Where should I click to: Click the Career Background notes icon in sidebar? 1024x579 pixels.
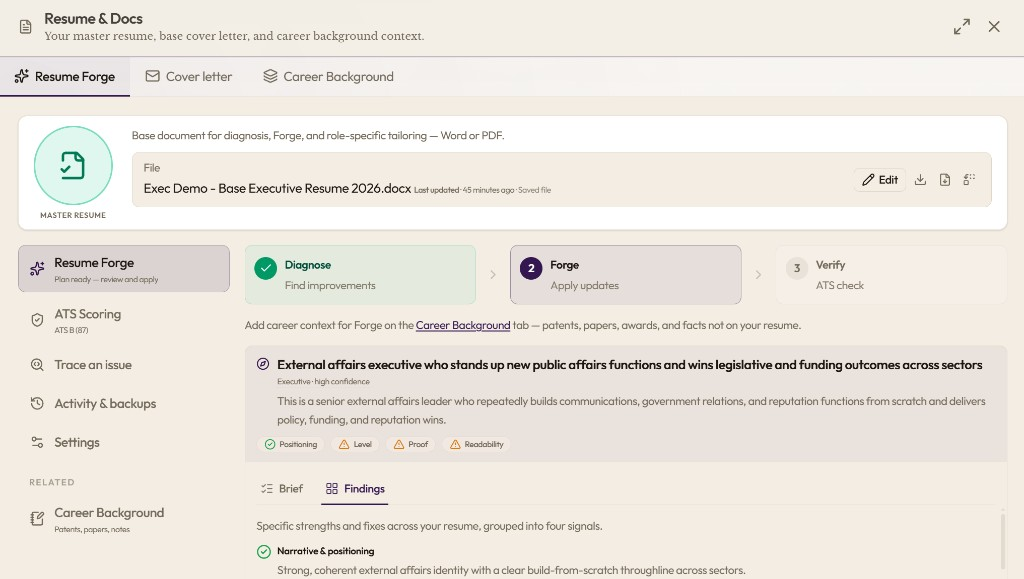pos(37,518)
